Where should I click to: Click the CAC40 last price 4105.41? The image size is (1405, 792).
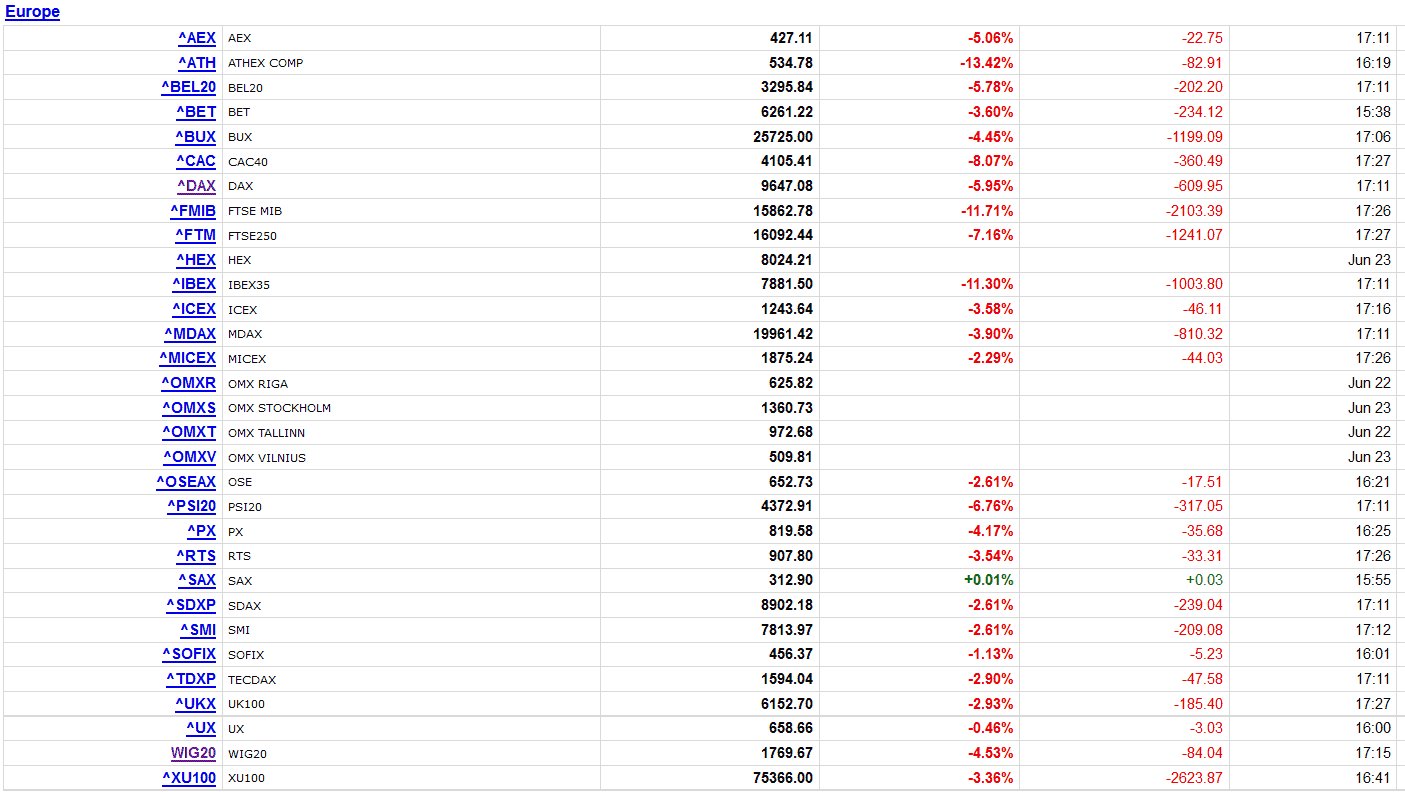pyautogui.click(x=784, y=161)
